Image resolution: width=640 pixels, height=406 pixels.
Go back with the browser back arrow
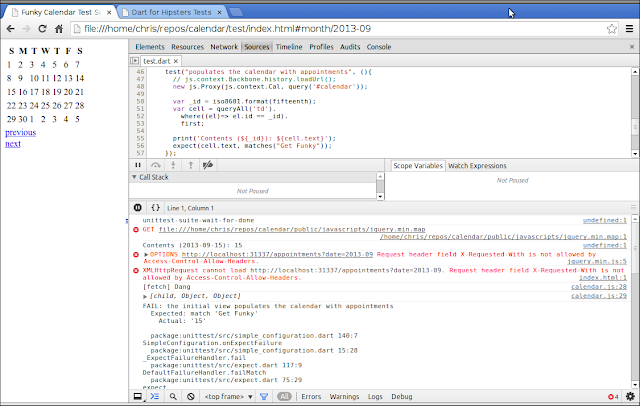tap(11, 29)
